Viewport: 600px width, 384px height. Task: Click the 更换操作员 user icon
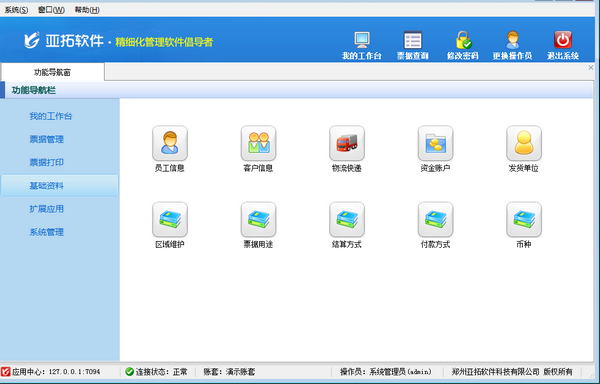512,40
